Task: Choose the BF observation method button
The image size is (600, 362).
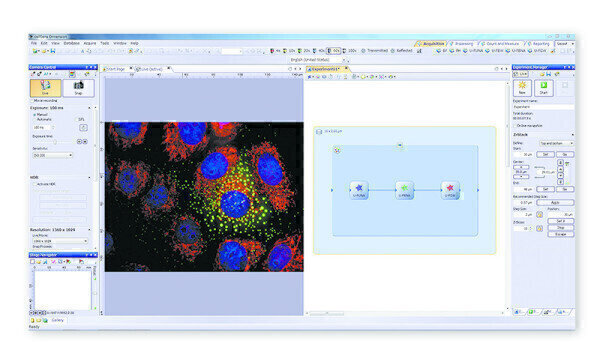Action: [442, 51]
